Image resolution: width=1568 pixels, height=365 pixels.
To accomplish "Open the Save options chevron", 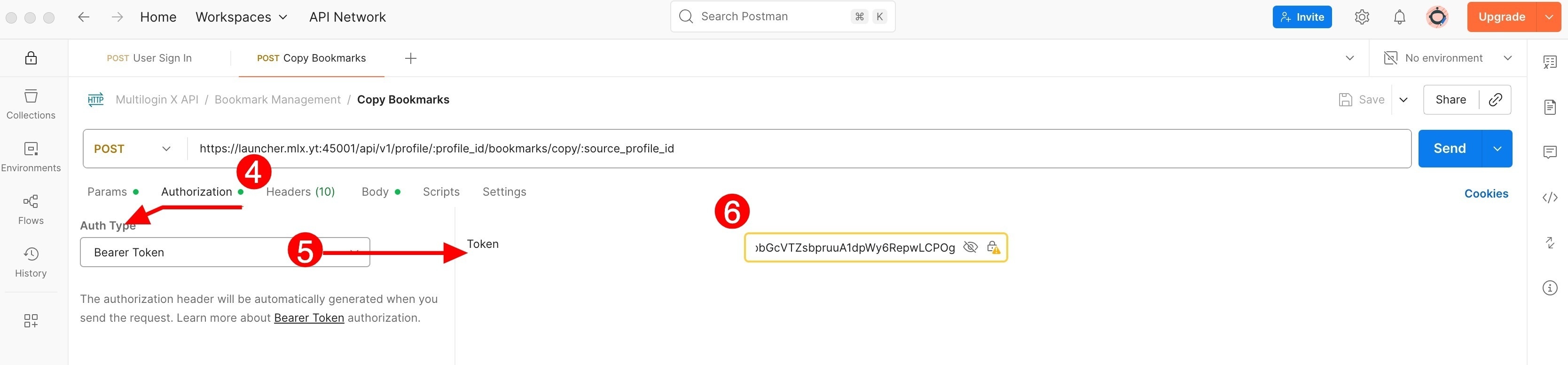I will coord(1403,100).
